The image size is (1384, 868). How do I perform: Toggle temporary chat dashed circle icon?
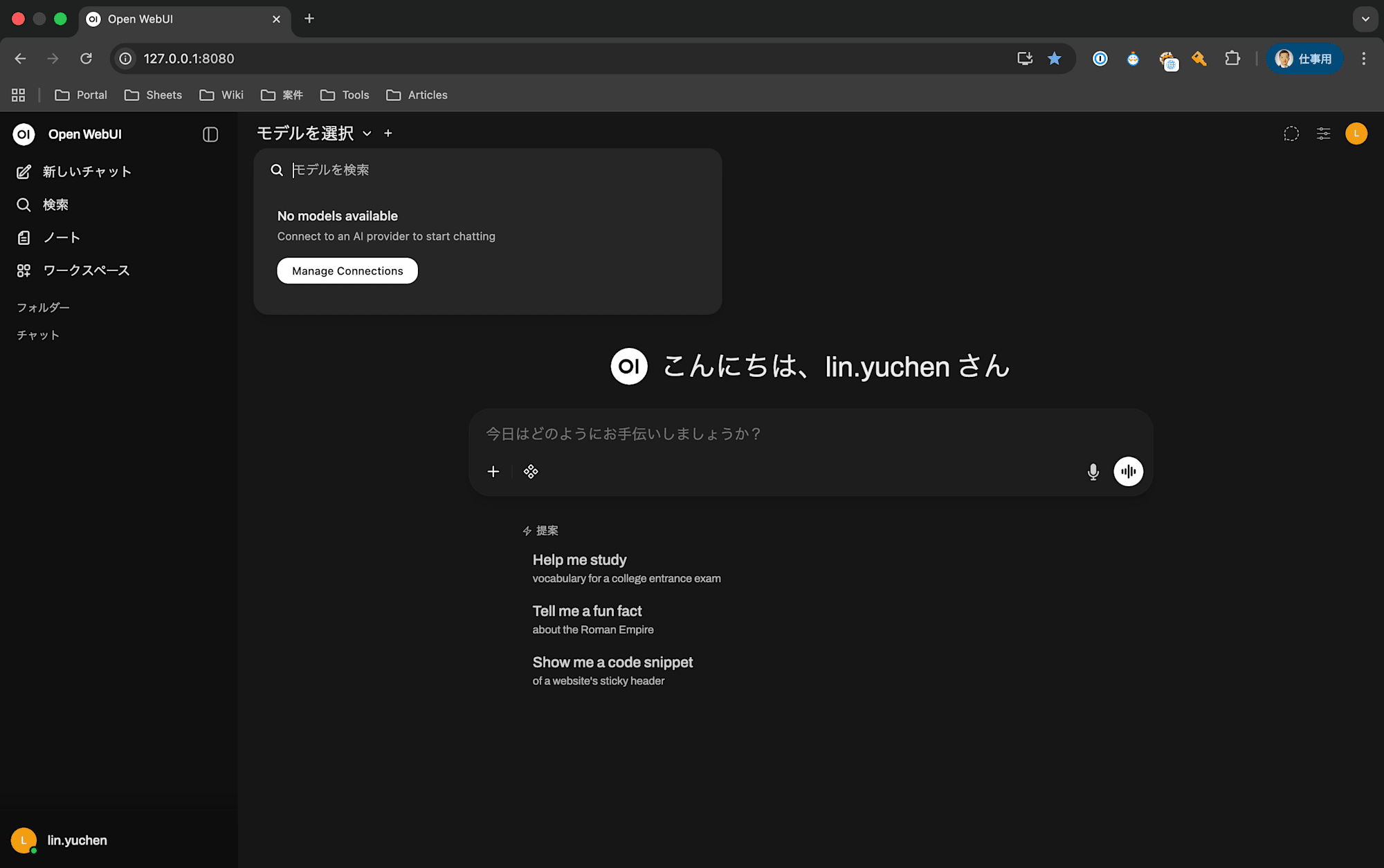point(1291,133)
